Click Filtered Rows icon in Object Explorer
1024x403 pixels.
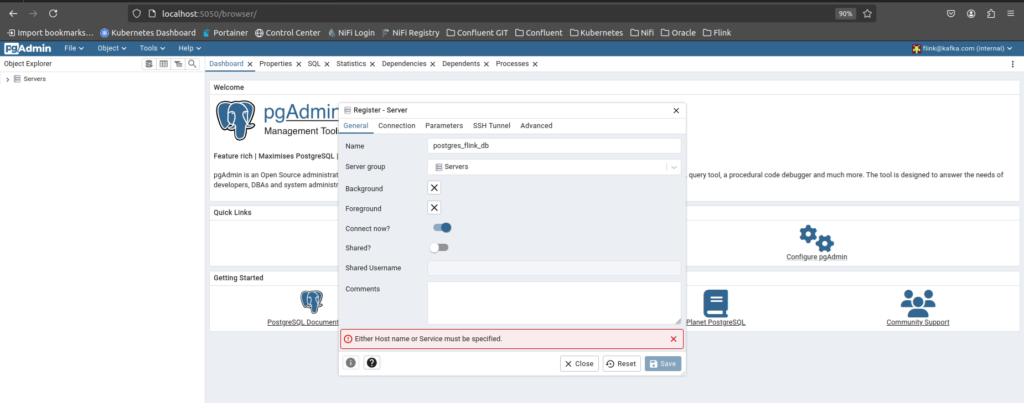(178, 64)
